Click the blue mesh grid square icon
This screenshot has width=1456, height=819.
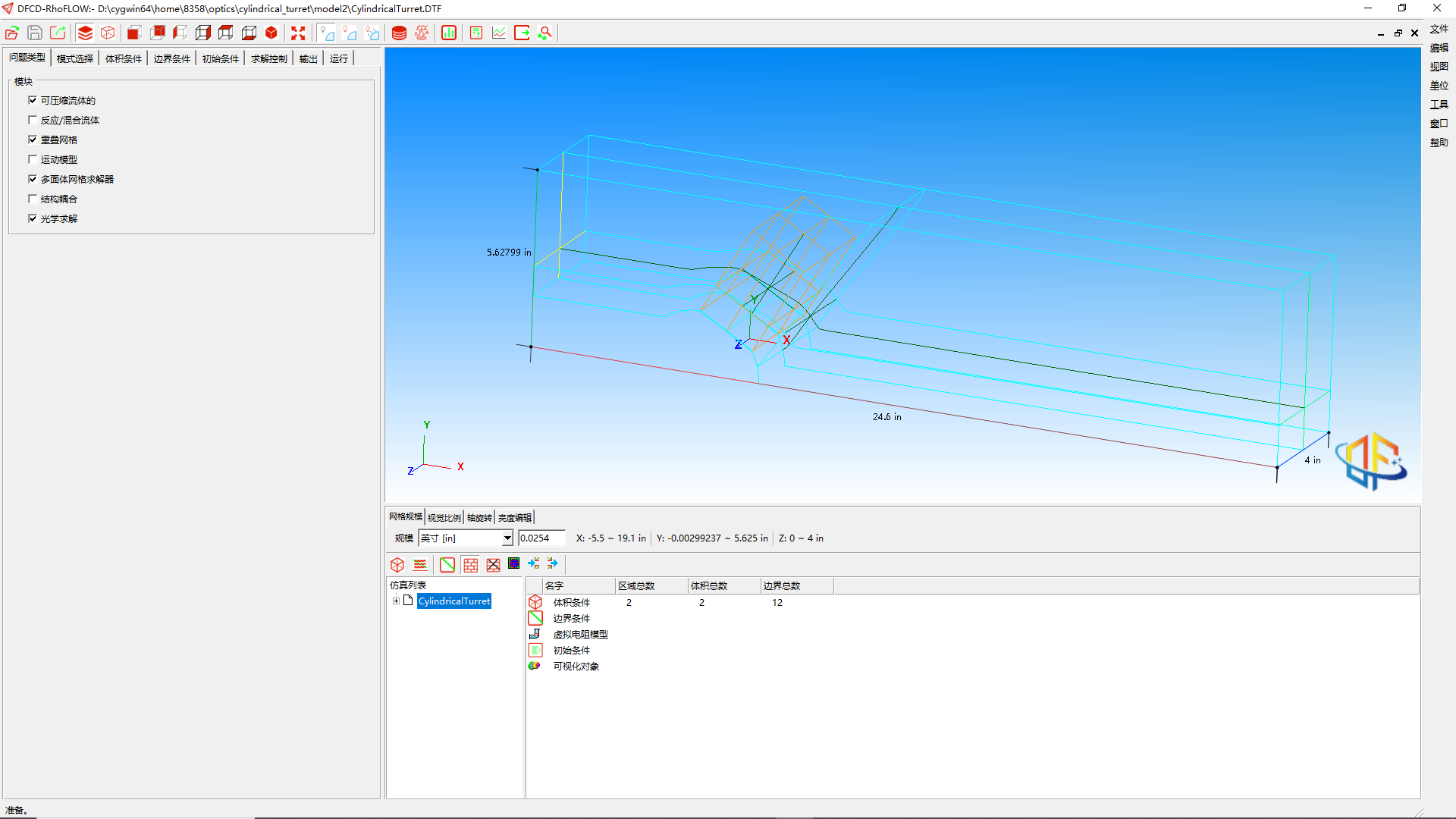point(514,563)
